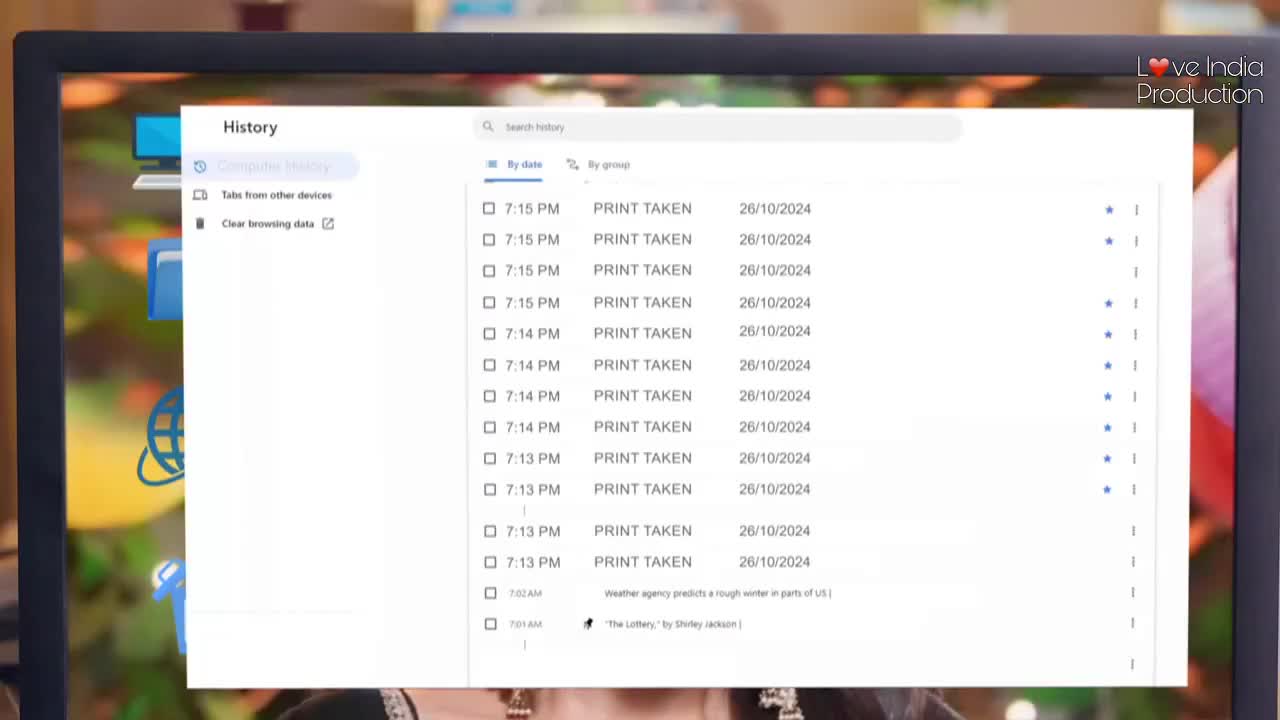Click the By group icon
This screenshot has width=1280, height=720.
(x=572, y=165)
